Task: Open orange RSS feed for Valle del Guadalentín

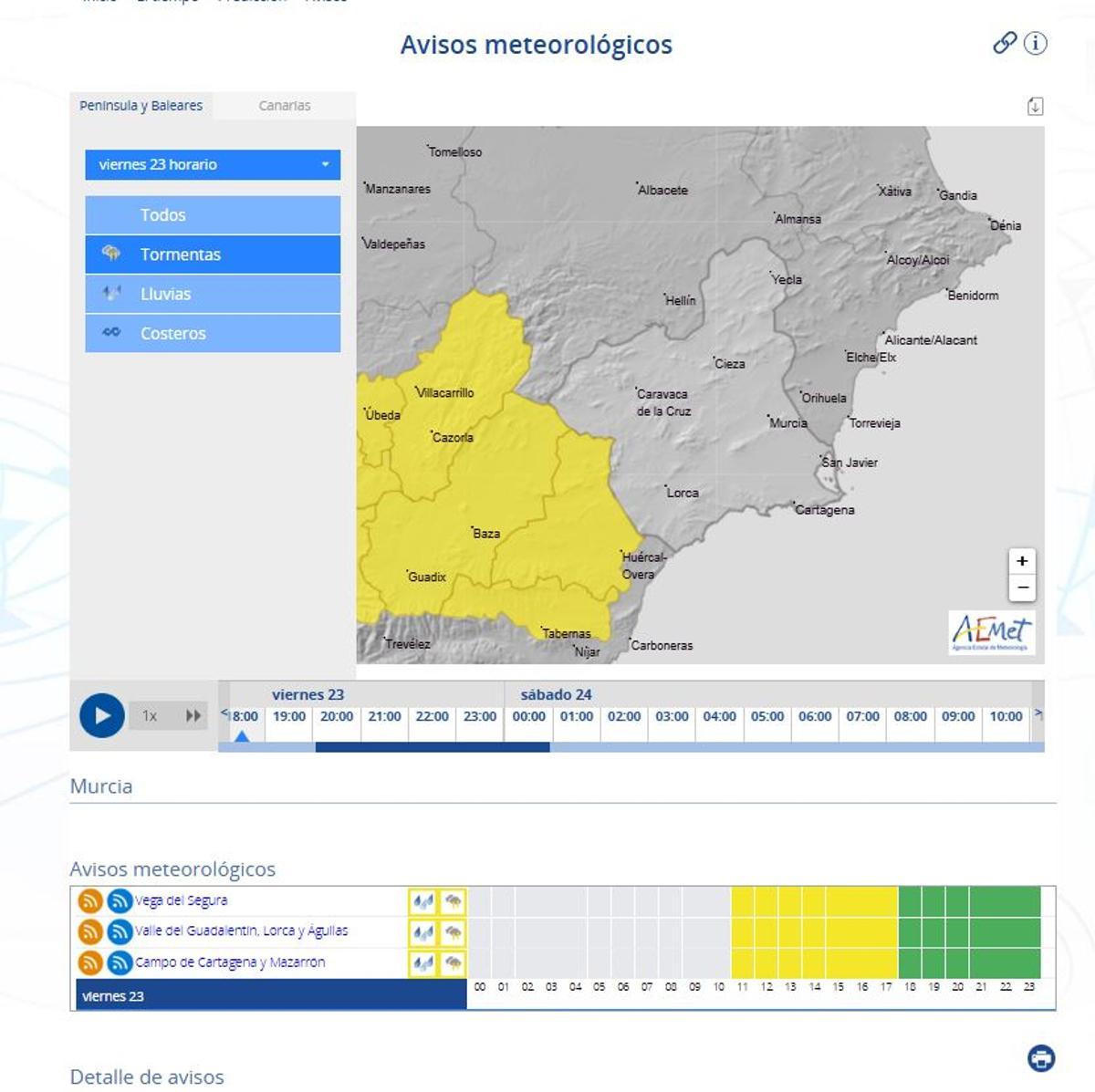Action: [x=89, y=932]
